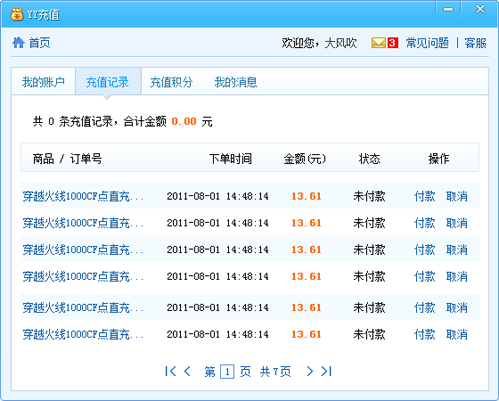Click 付款 on the last order row

[424, 334]
